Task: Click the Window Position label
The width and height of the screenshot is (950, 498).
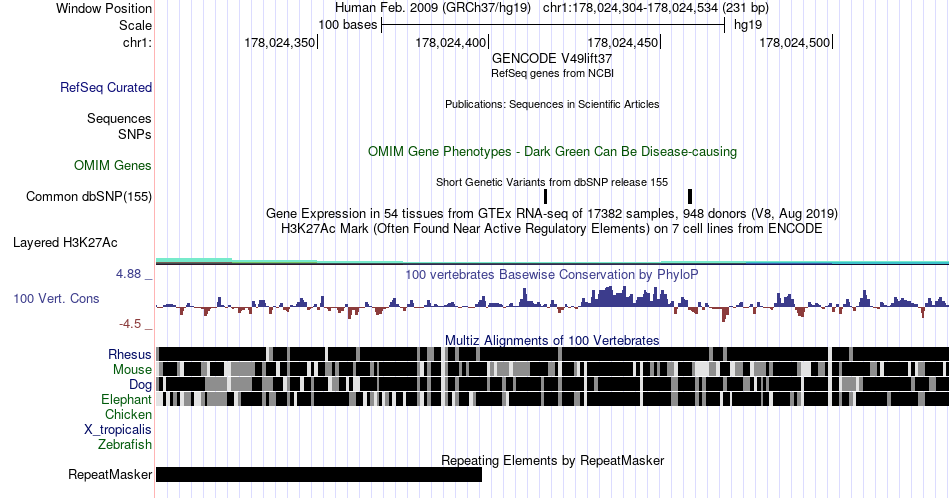Action: [x=104, y=8]
